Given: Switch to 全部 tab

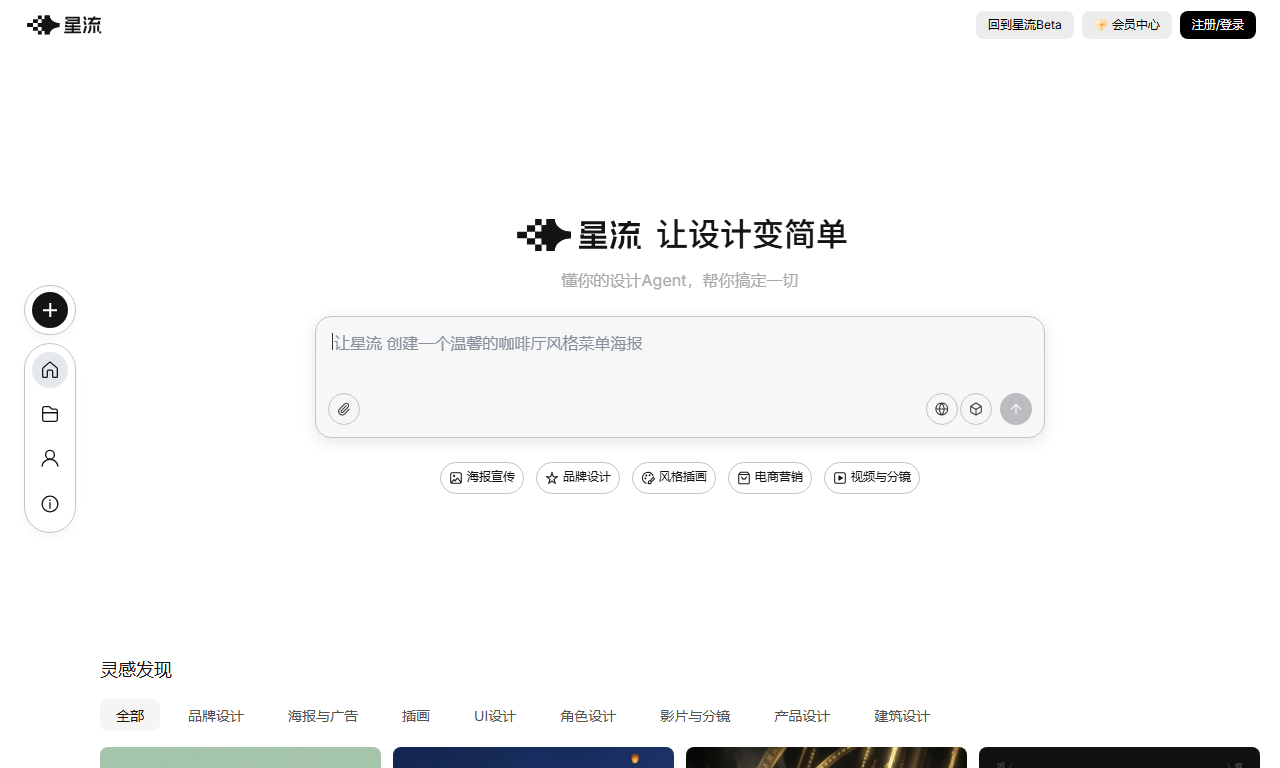Looking at the screenshot, I should (x=130, y=716).
